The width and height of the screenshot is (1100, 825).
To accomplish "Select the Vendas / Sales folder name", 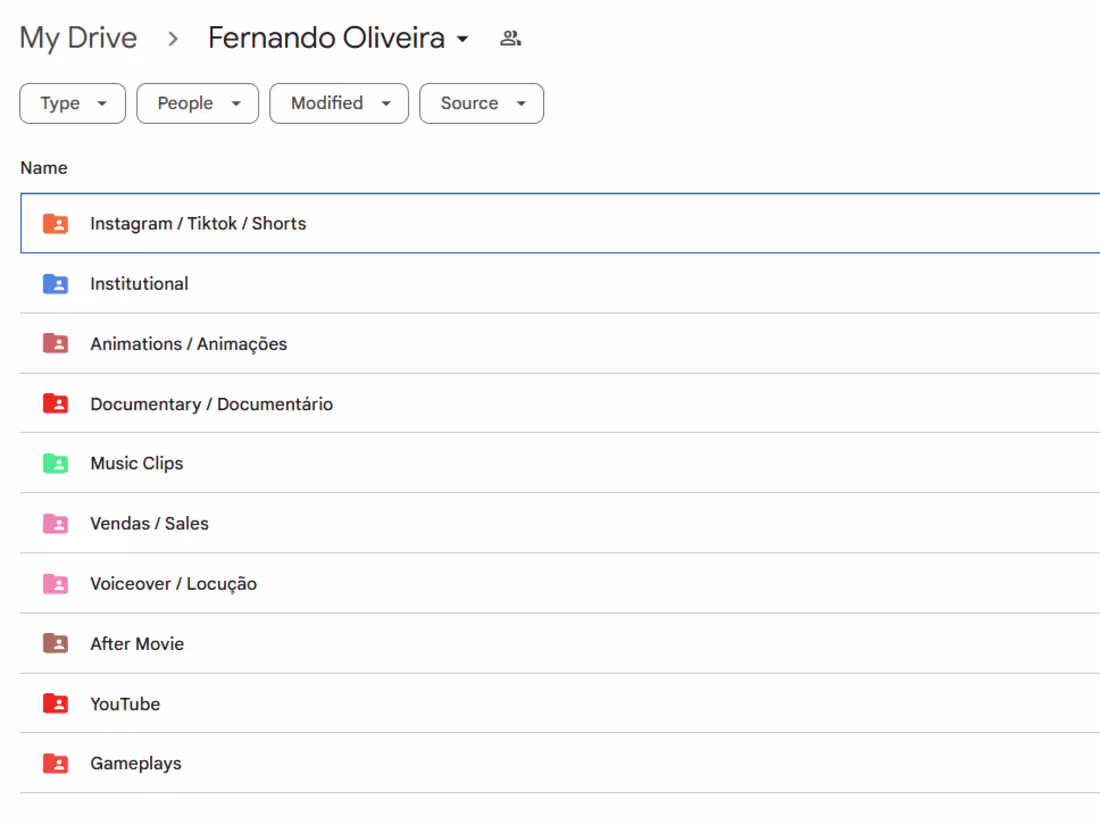I will pos(149,524).
